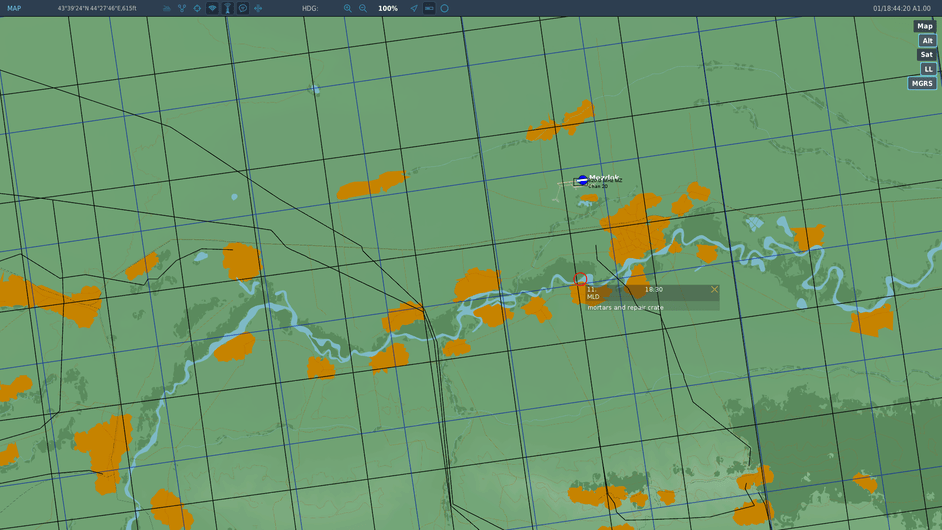This screenshot has height=530, width=942.
Task: Select LL coordinate format
Action: point(928,69)
